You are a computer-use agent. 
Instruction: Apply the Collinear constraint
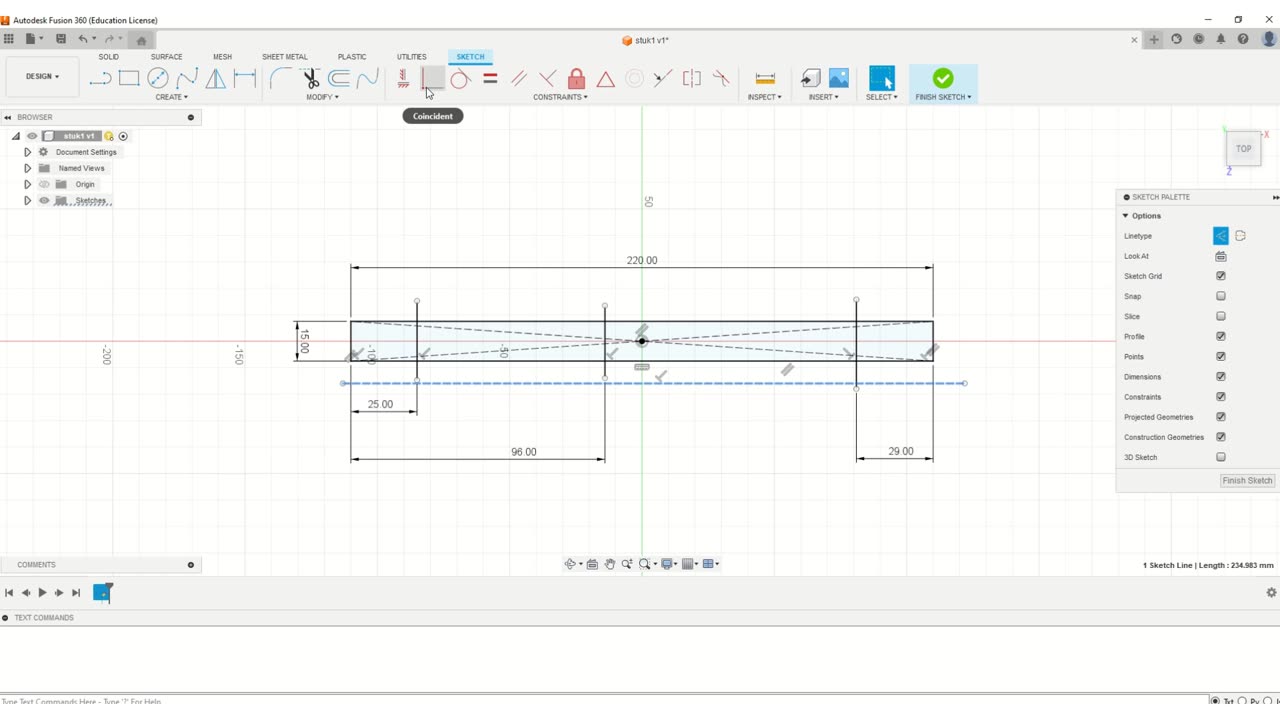(663, 79)
